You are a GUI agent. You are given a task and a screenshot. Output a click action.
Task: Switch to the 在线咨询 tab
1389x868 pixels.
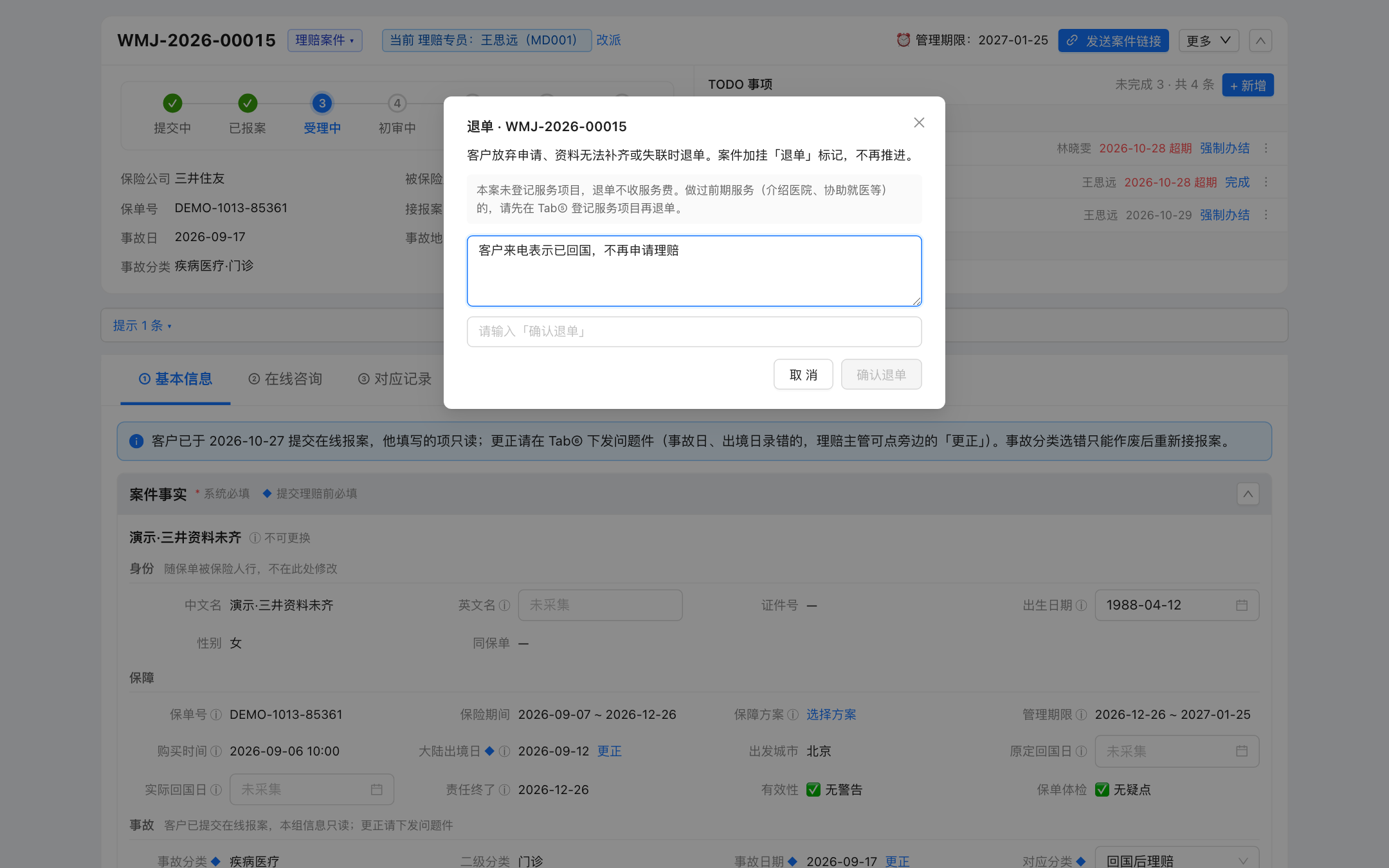(285, 379)
